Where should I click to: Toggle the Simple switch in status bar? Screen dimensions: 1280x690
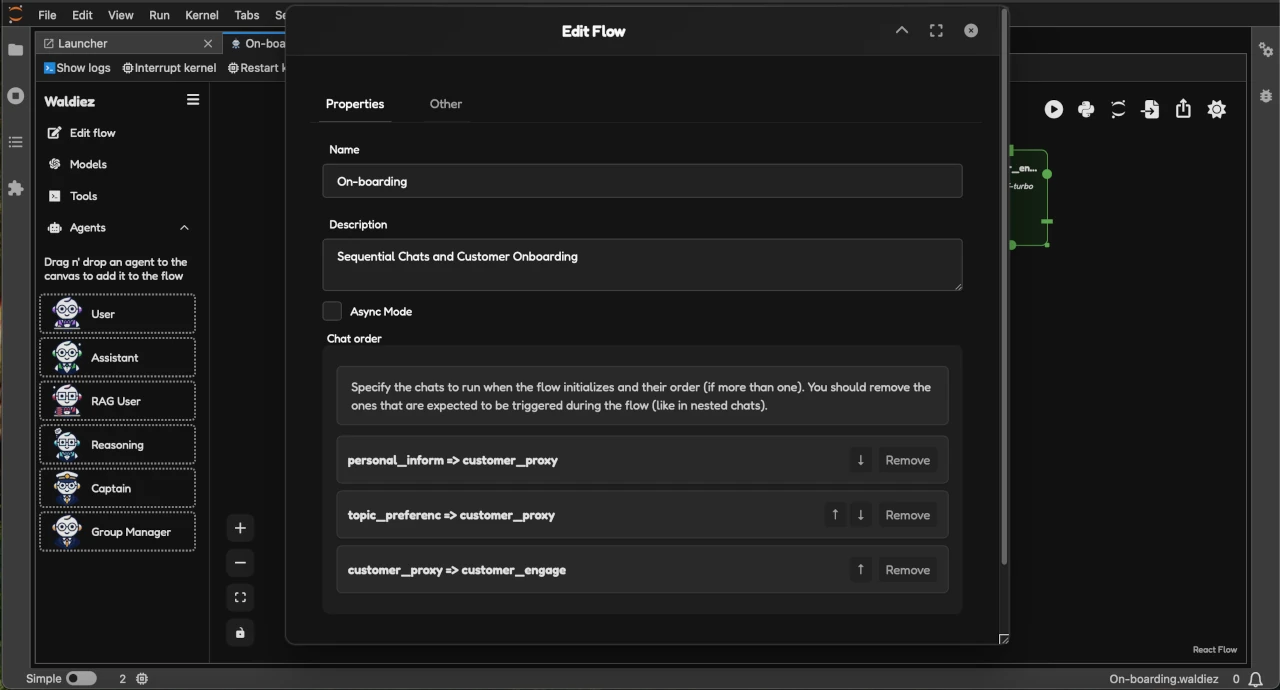pos(81,678)
